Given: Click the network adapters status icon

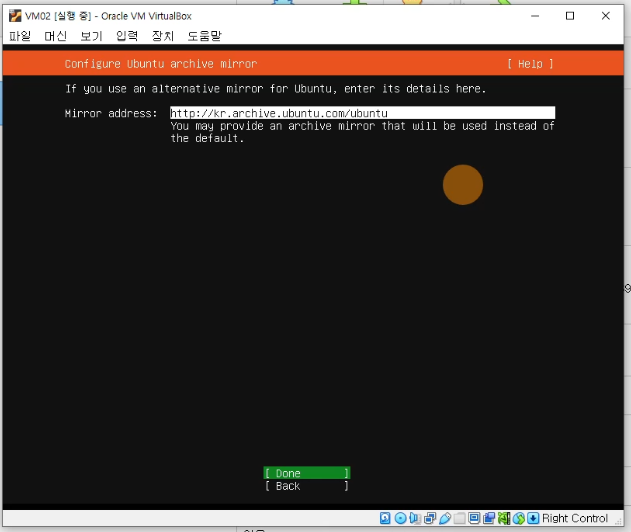Looking at the screenshot, I should 430,518.
